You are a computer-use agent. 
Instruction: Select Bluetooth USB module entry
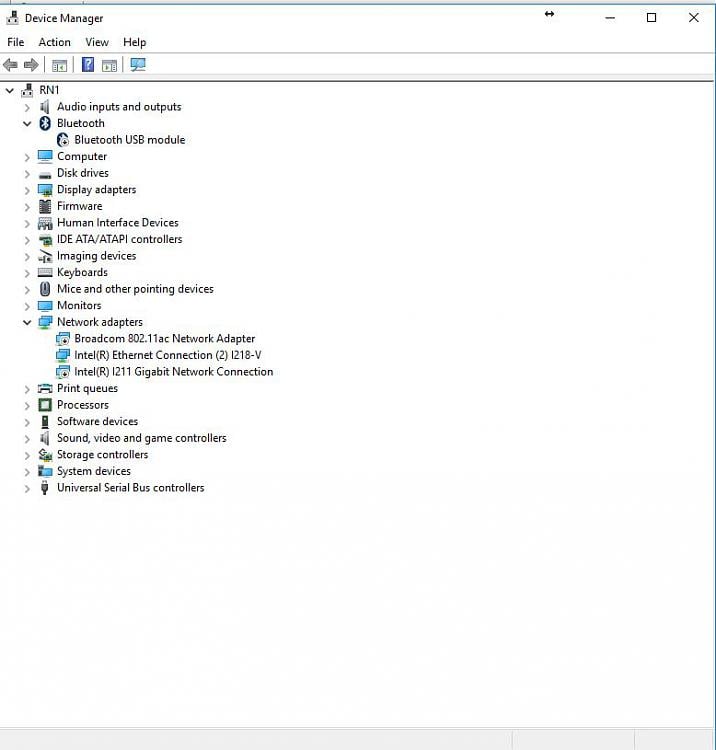point(130,140)
